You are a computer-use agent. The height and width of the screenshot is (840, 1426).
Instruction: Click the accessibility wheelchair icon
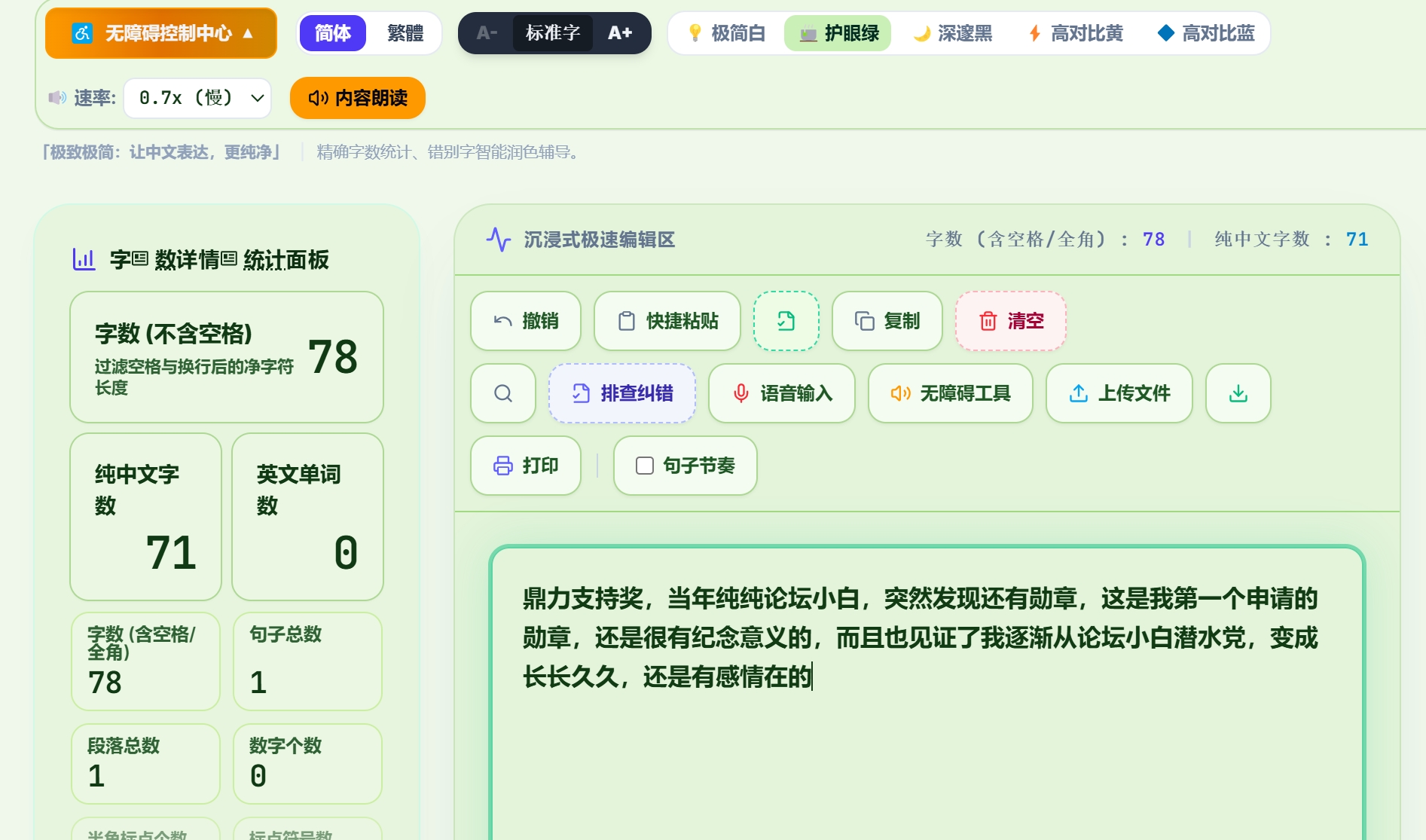pyautogui.click(x=82, y=33)
